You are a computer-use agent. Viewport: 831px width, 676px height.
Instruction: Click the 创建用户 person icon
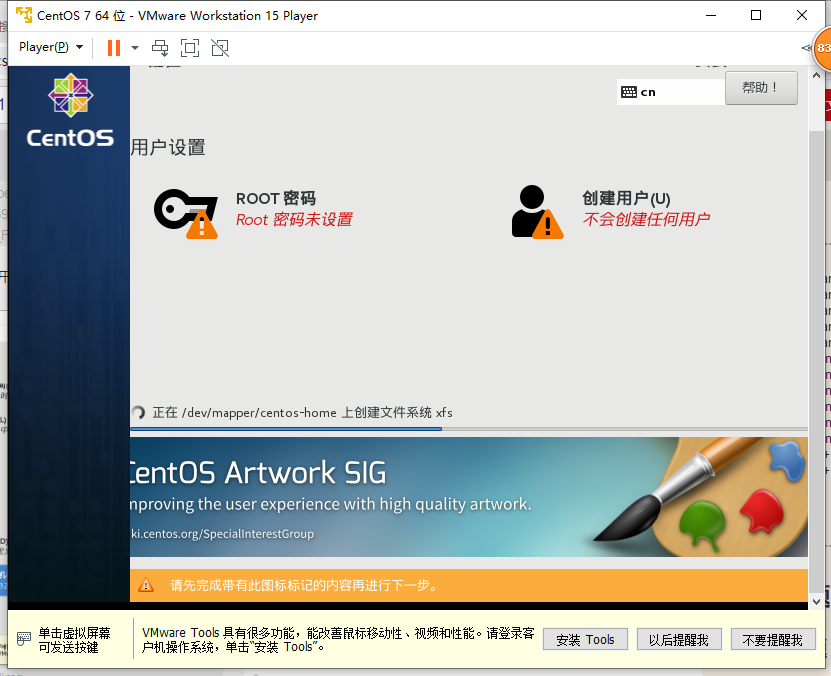point(537,212)
